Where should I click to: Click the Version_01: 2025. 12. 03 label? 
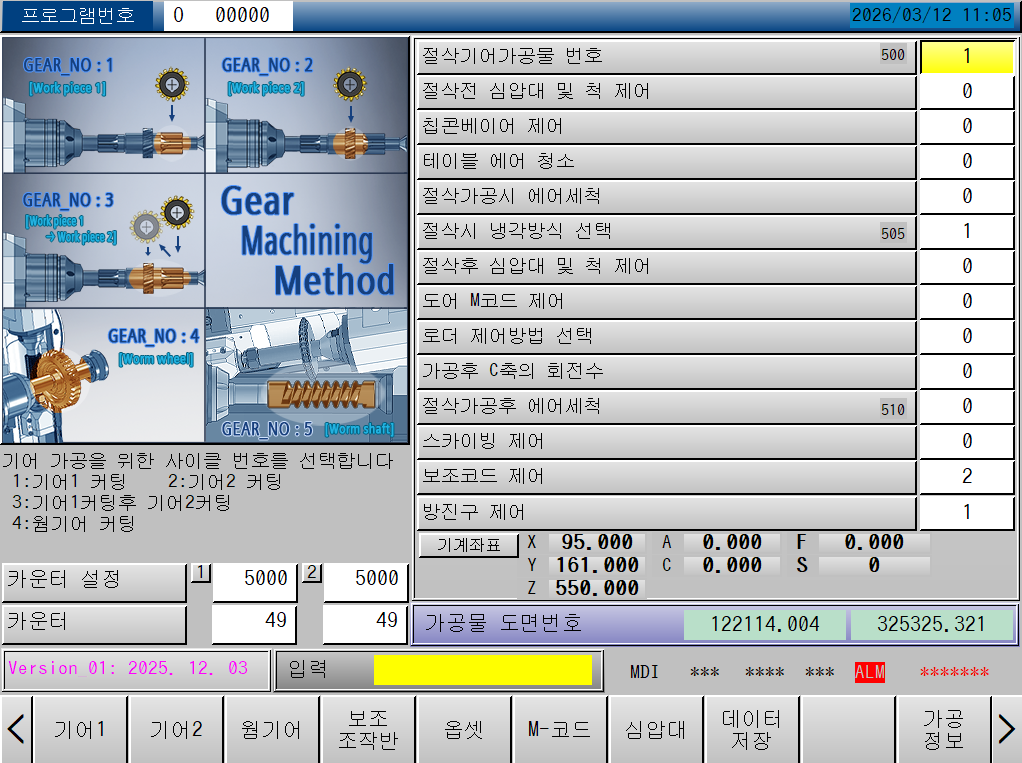(x=136, y=670)
